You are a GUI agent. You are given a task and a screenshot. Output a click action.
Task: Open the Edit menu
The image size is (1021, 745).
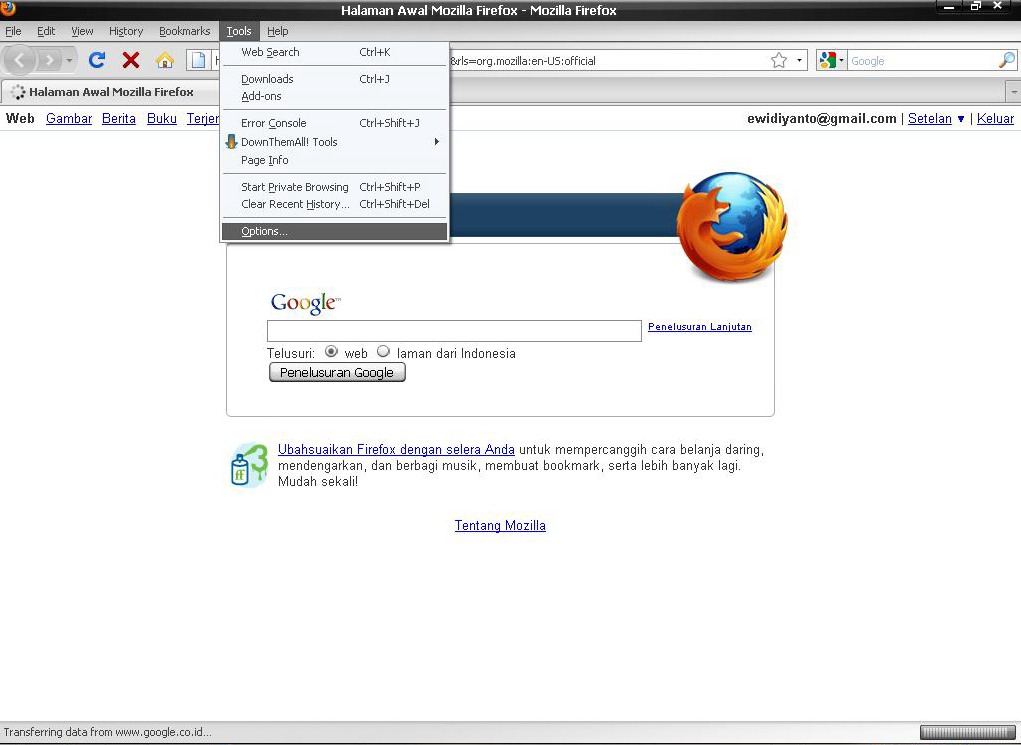(46, 31)
